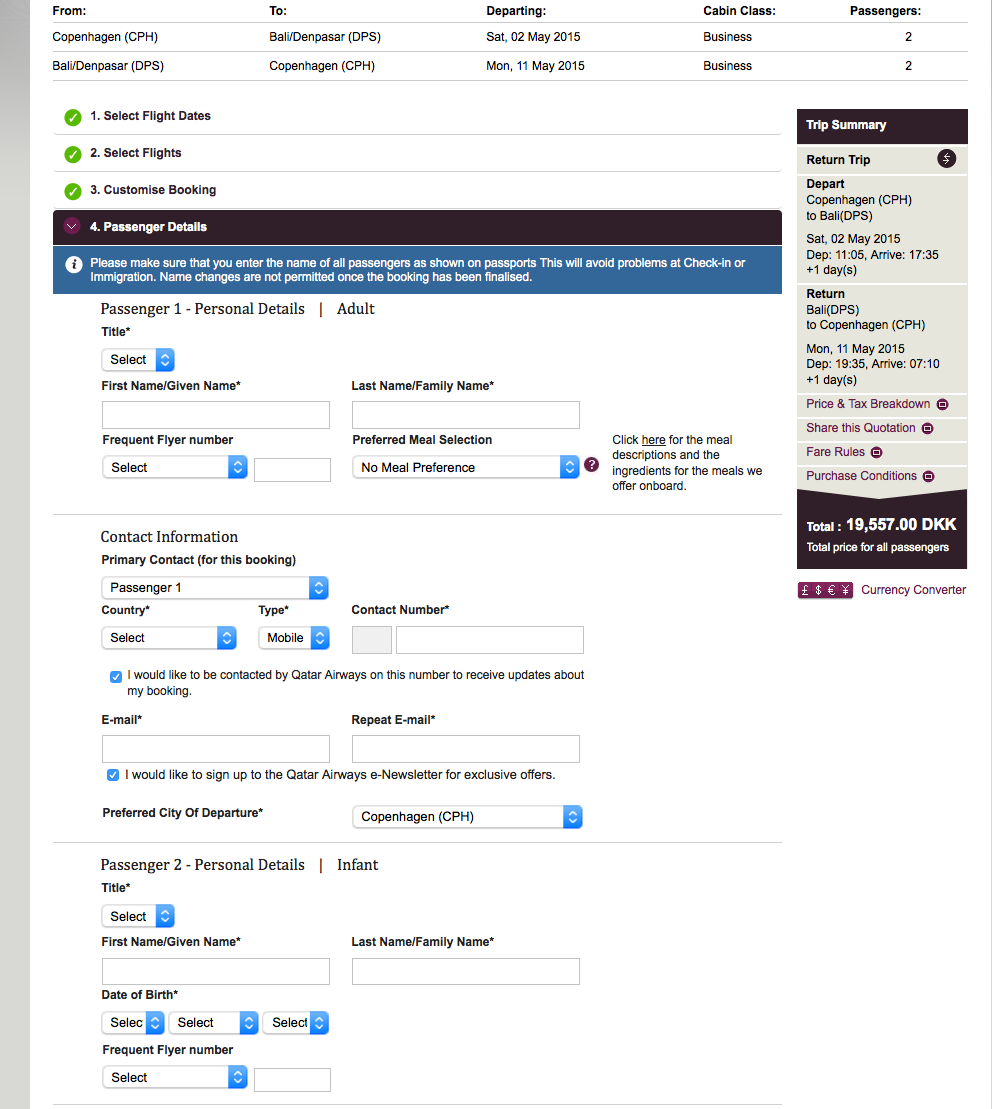Open the Currency Converter link
992x1109 pixels.
pos(913,590)
